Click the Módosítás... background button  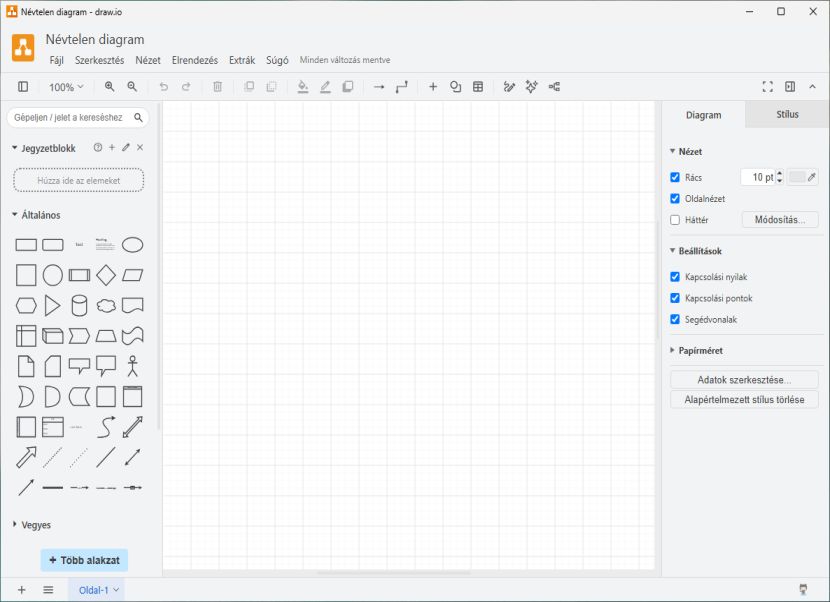(x=780, y=220)
